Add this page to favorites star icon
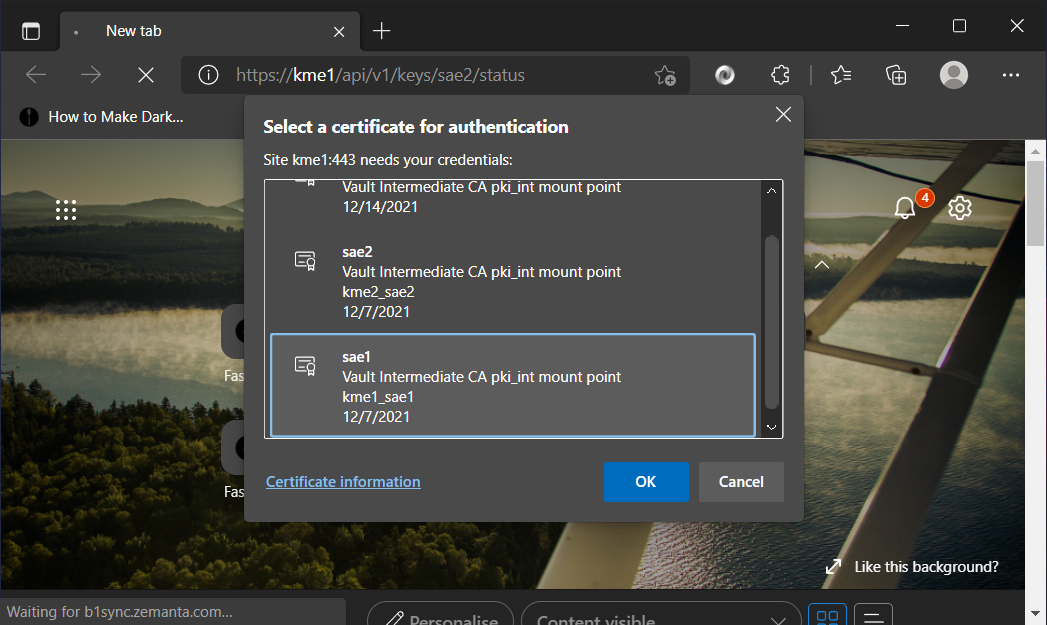The image size is (1047, 625). click(665, 75)
